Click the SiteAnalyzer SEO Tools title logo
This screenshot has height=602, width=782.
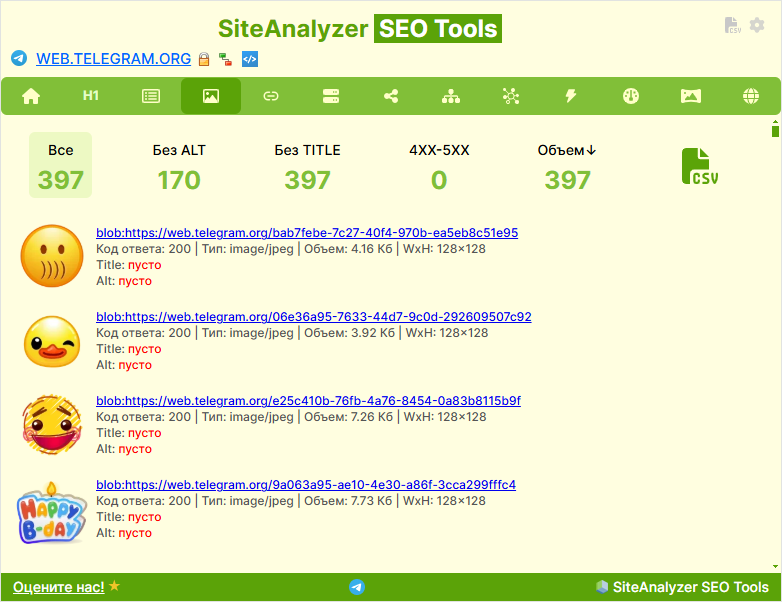360,28
